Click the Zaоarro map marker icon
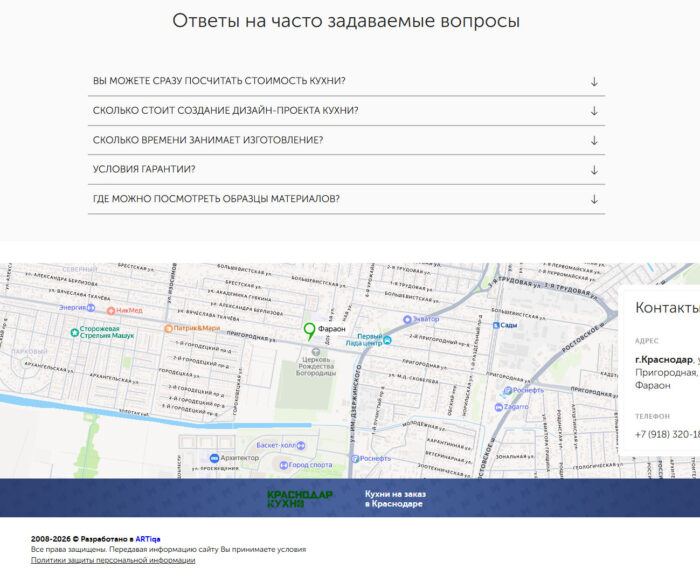Screen dimensions: 700x582 (x=496, y=407)
